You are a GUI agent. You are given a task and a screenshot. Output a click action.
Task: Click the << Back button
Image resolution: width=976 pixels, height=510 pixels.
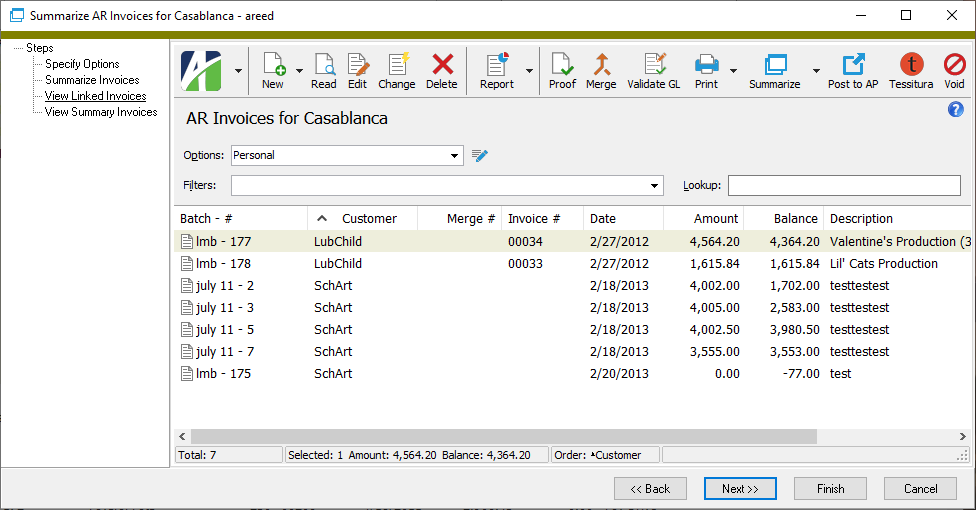[x=650, y=489]
